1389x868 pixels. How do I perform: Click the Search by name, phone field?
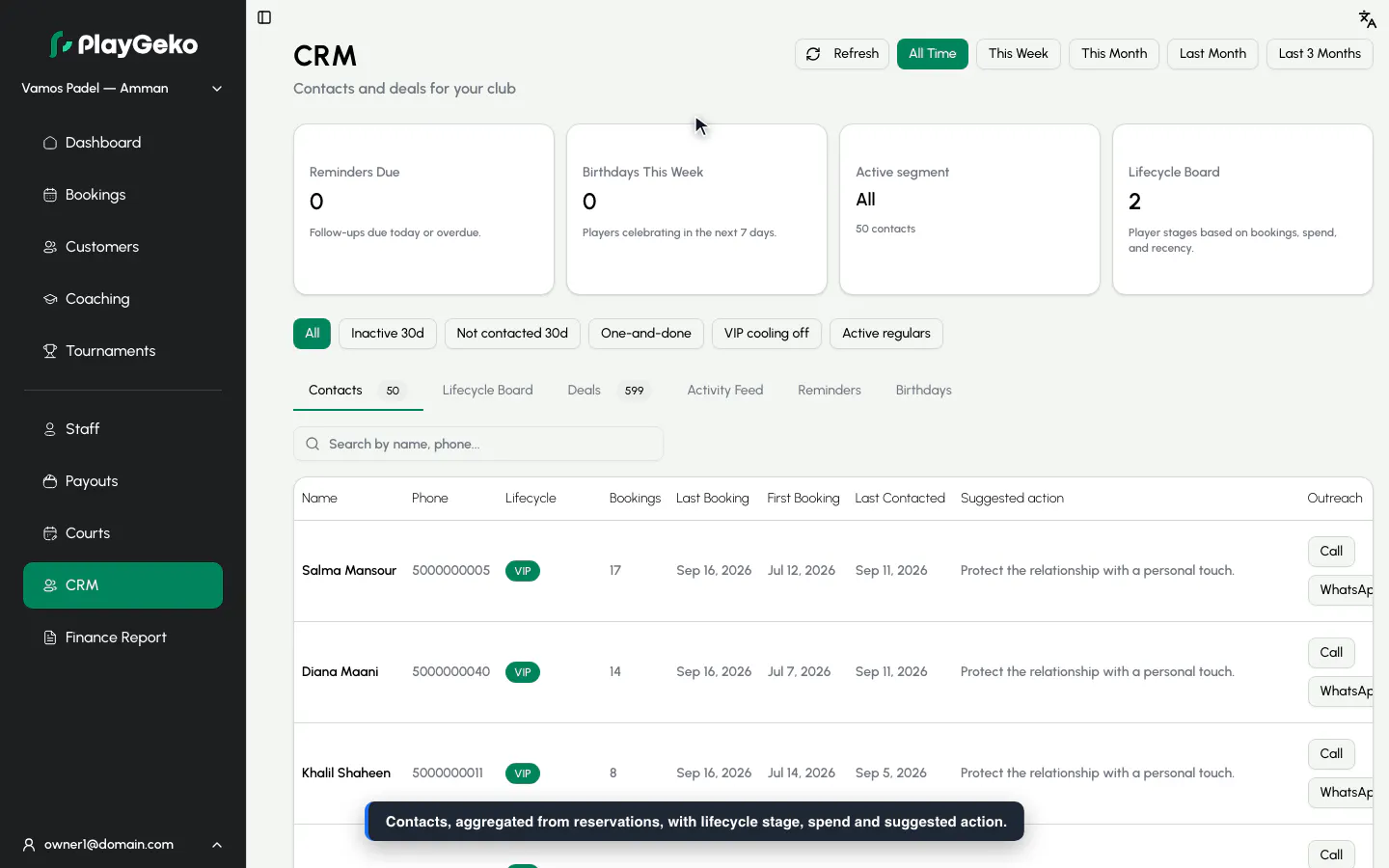478,444
